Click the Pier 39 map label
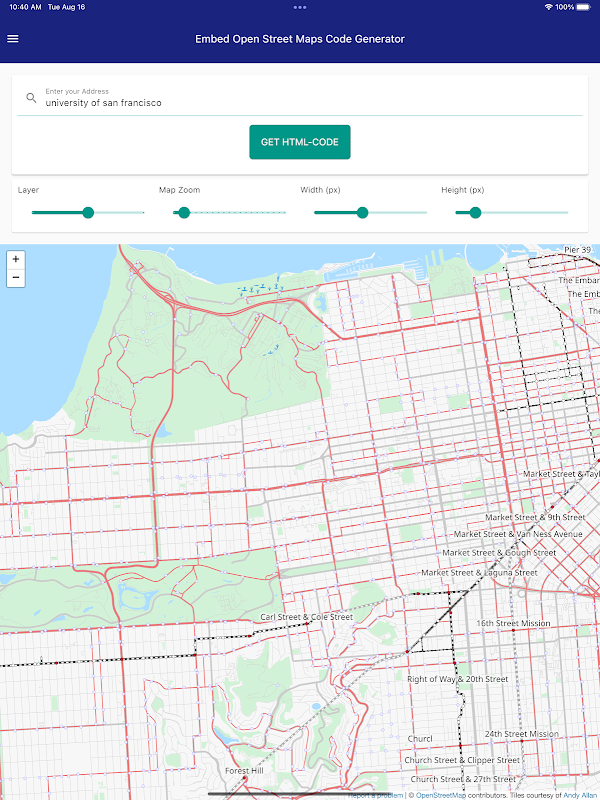 [x=577, y=249]
